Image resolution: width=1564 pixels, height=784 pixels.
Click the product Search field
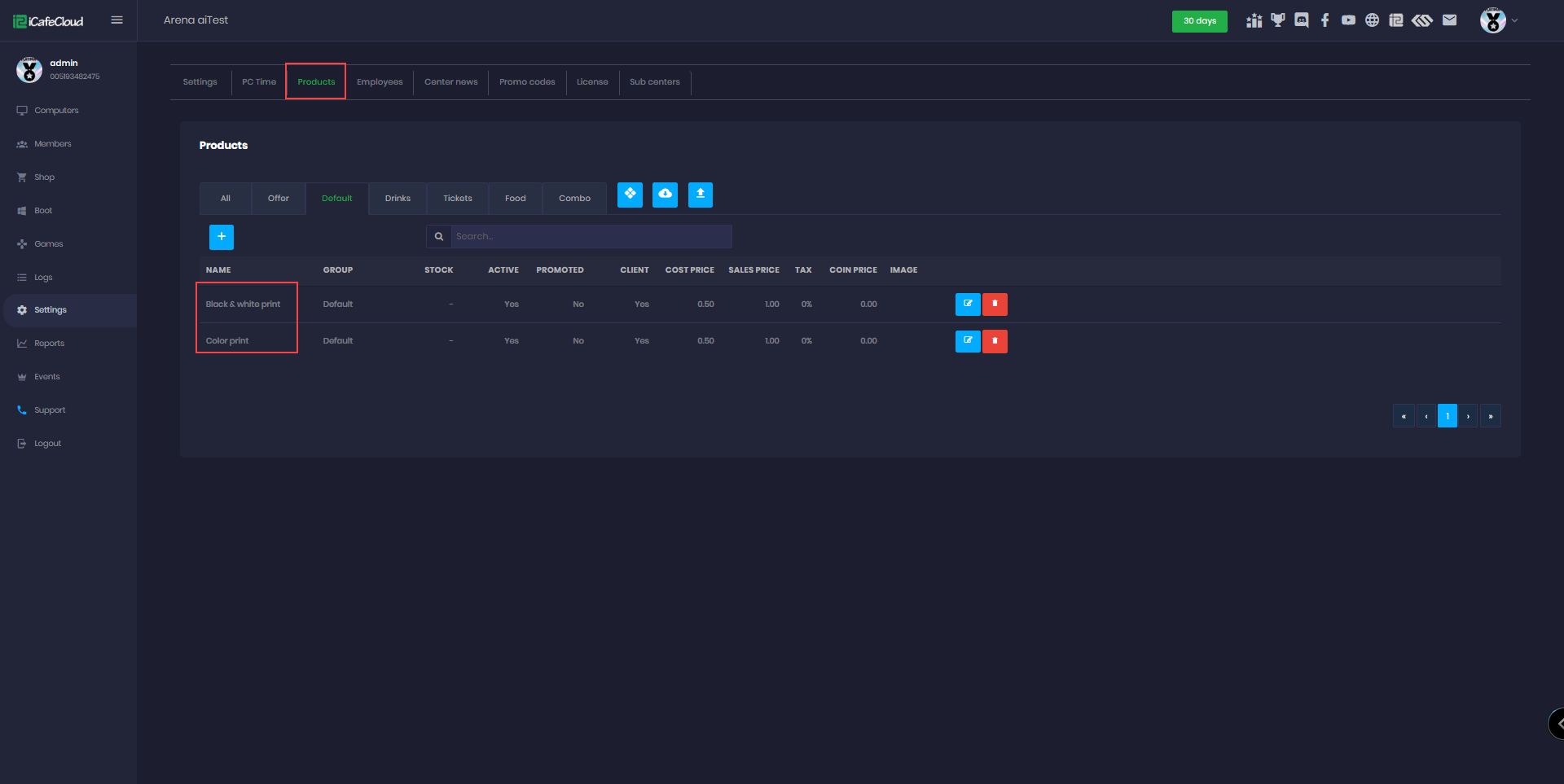coord(591,237)
